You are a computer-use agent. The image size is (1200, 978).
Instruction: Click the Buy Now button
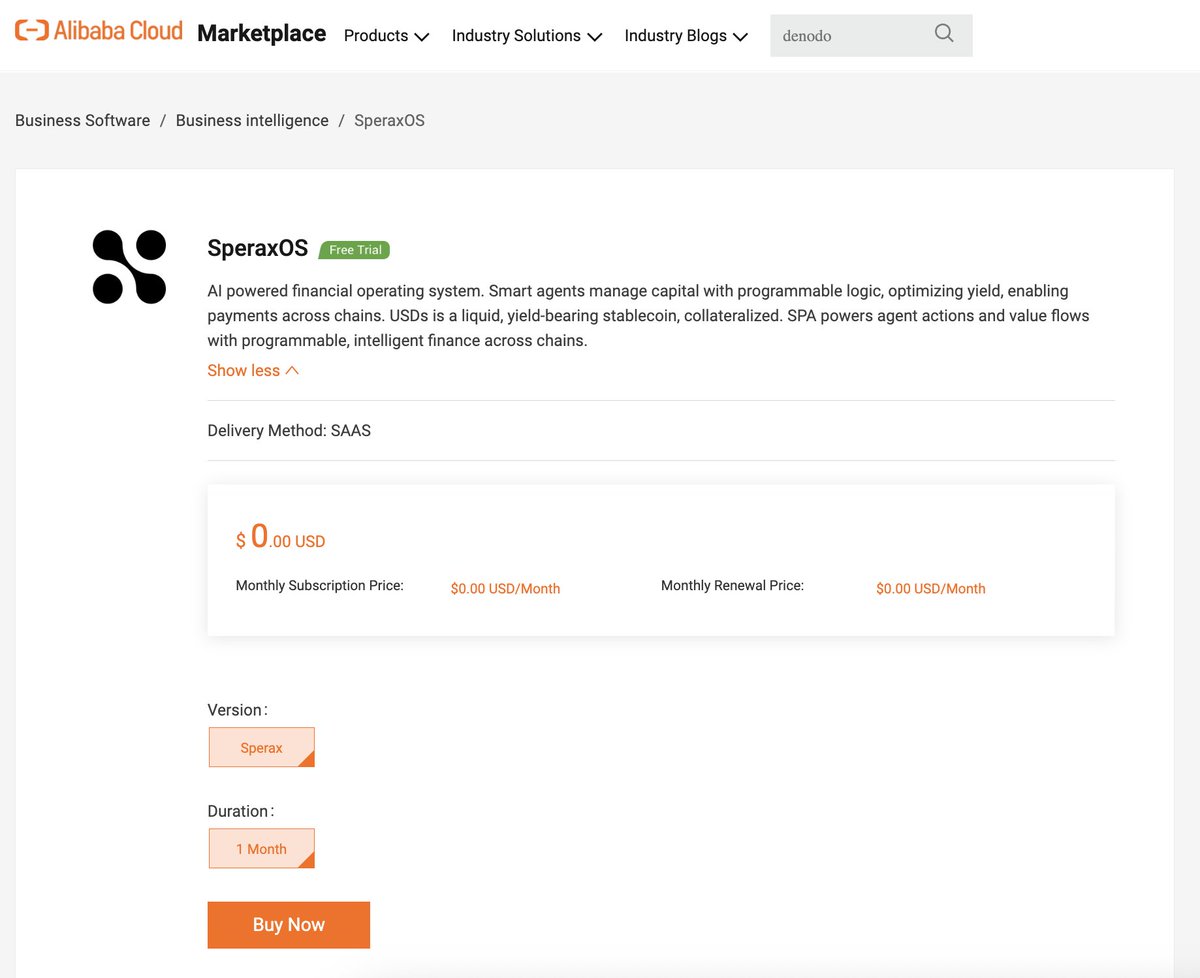pos(289,925)
